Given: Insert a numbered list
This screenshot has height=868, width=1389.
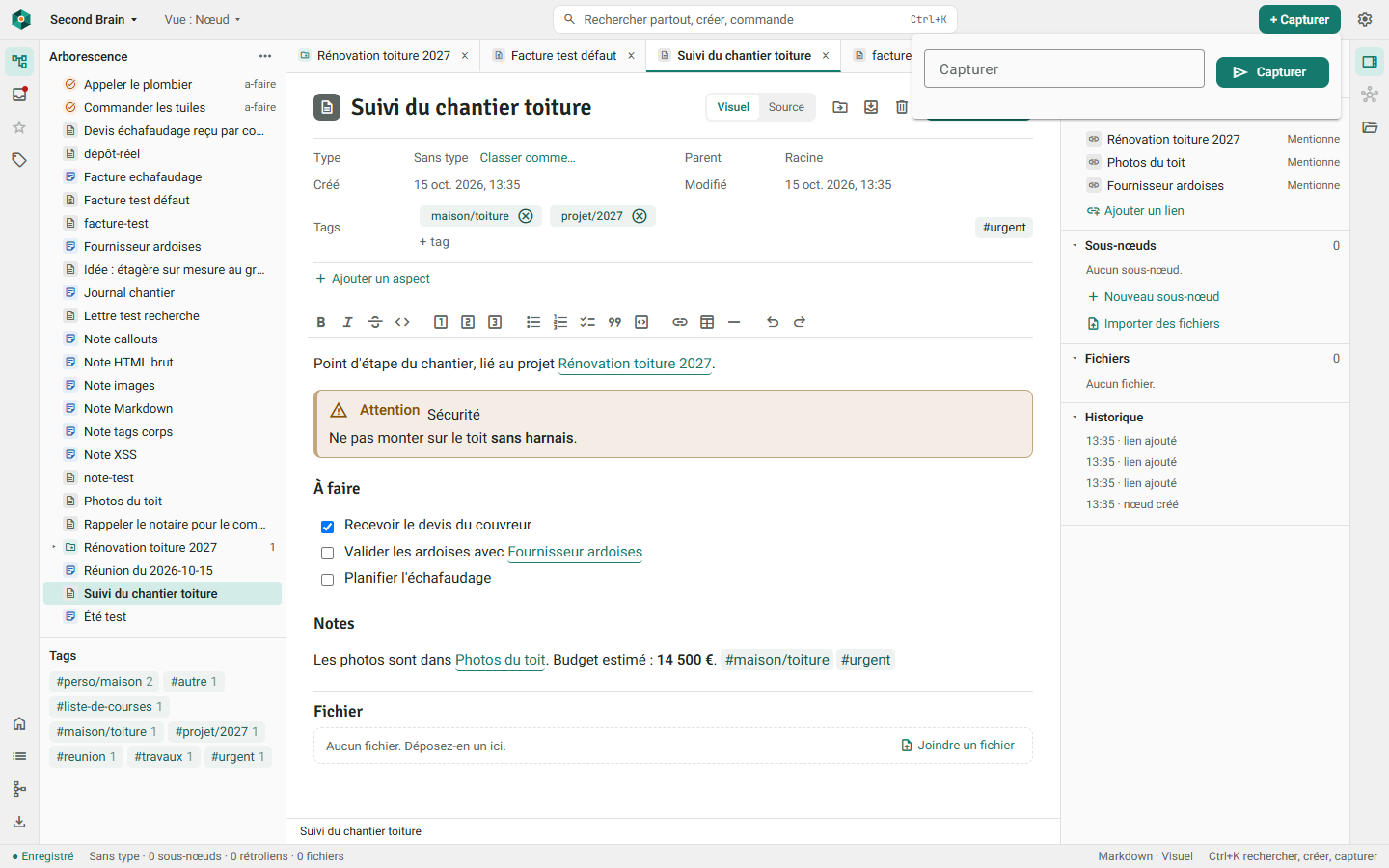Looking at the screenshot, I should tap(560, 322).
